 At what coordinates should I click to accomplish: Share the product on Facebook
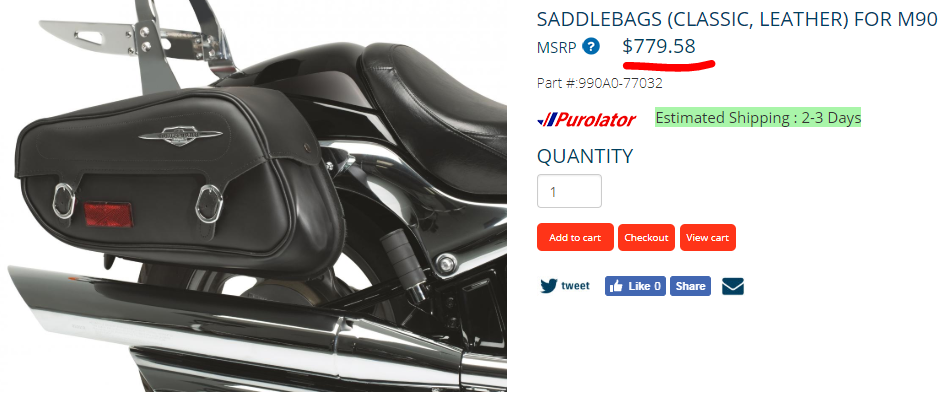pyautogui.click(x=690, y=286)
